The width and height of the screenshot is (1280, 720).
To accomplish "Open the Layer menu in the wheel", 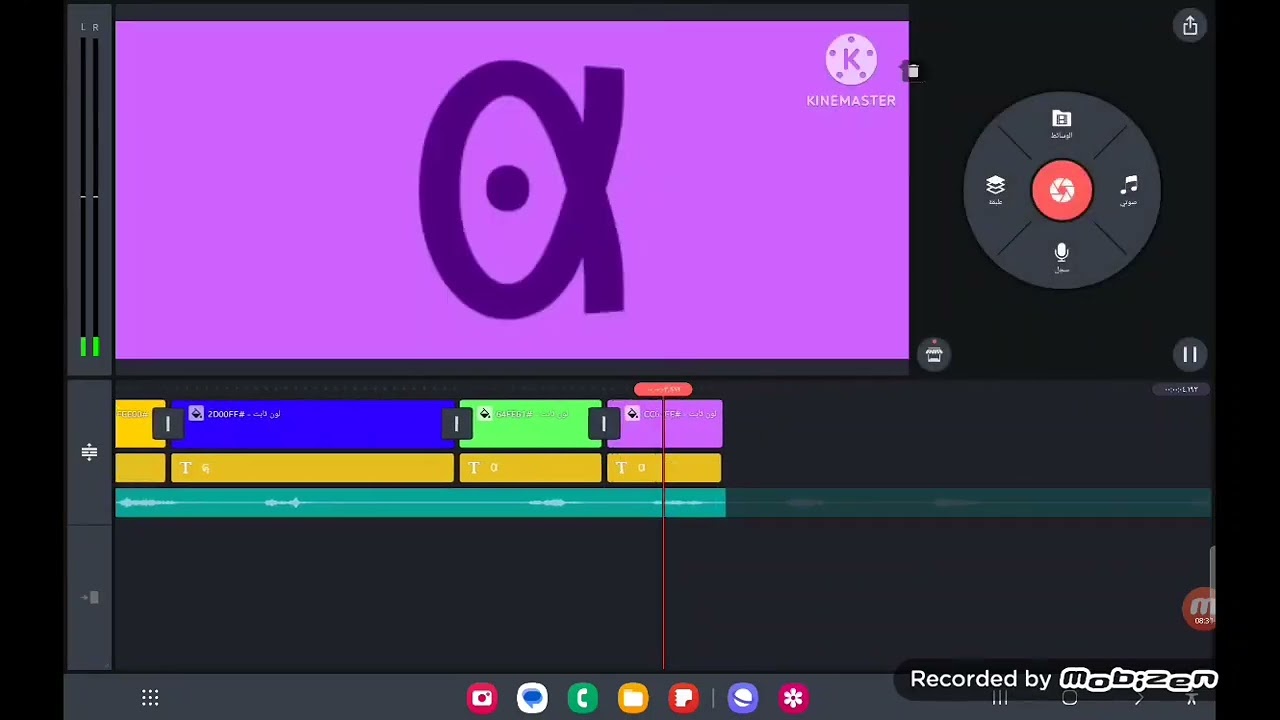I will click(995, 190).
